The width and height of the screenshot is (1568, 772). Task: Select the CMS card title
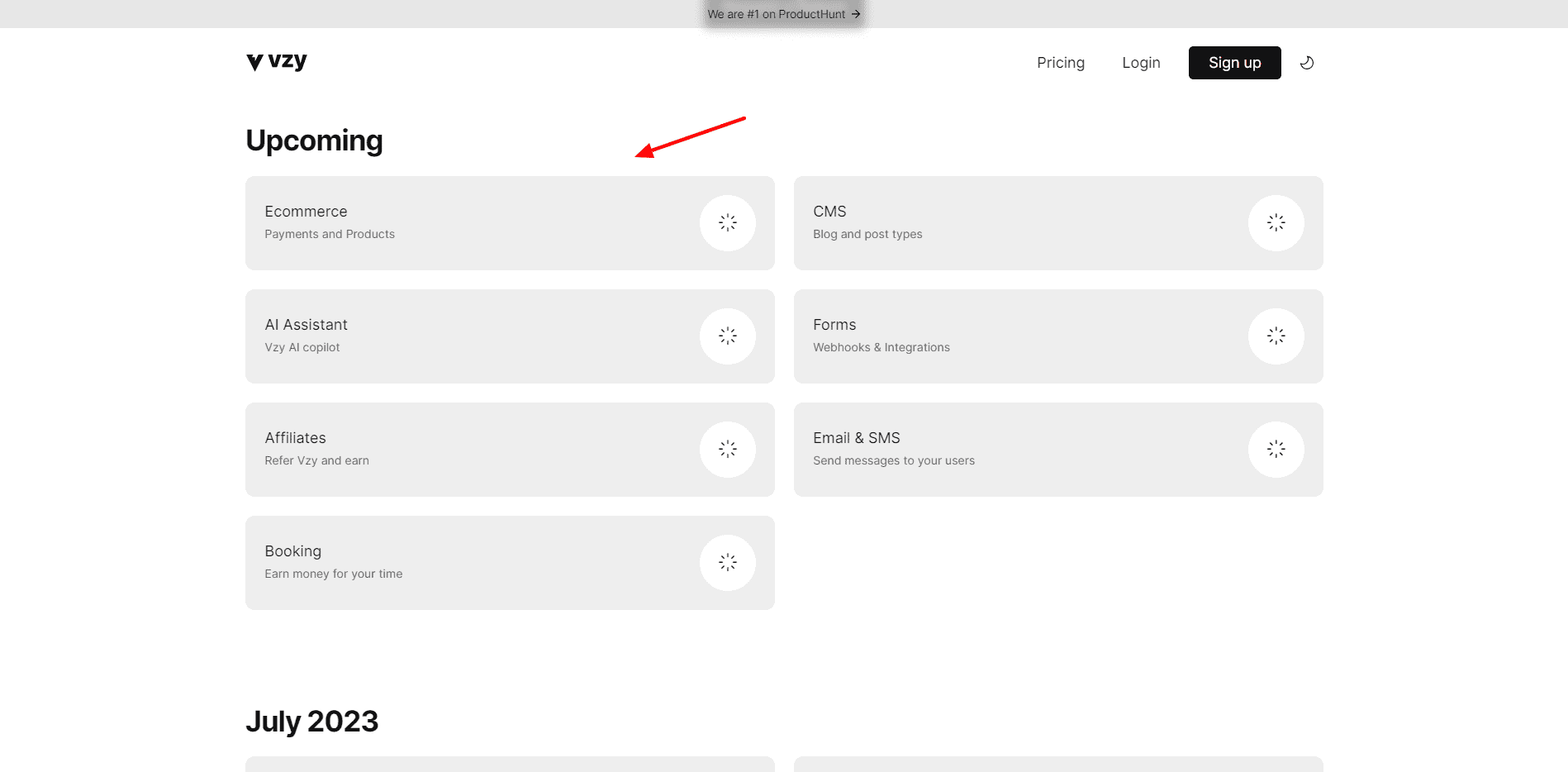(x=829, y=212)
